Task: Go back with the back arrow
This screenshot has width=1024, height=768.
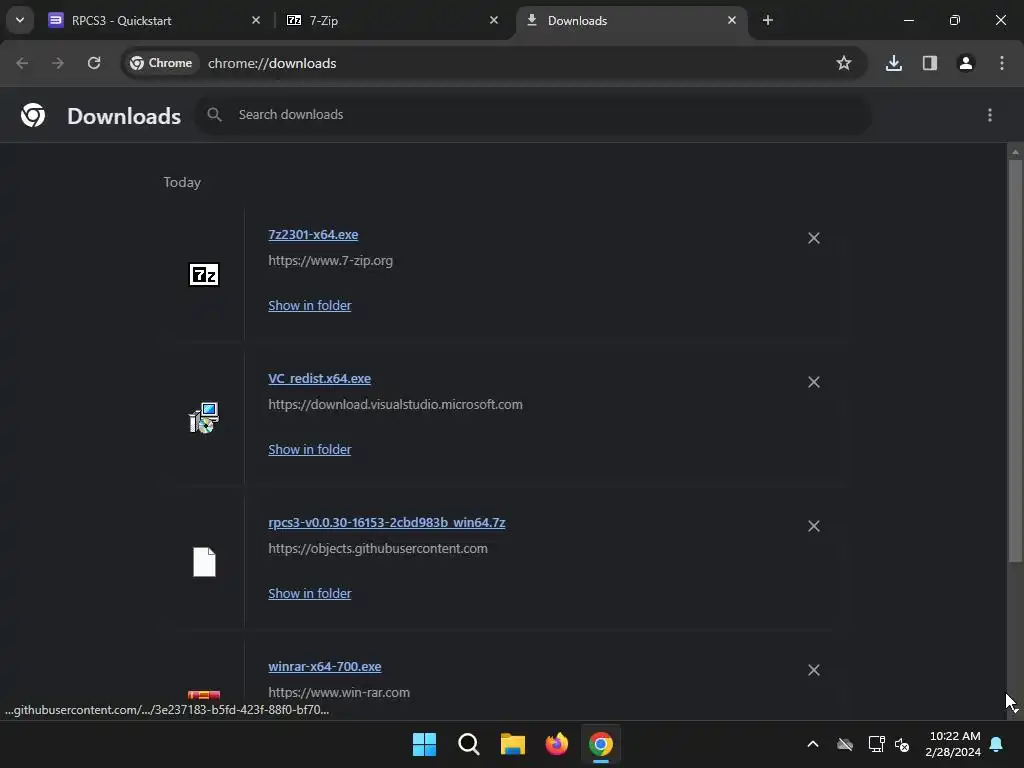Action: click(22, 63)
